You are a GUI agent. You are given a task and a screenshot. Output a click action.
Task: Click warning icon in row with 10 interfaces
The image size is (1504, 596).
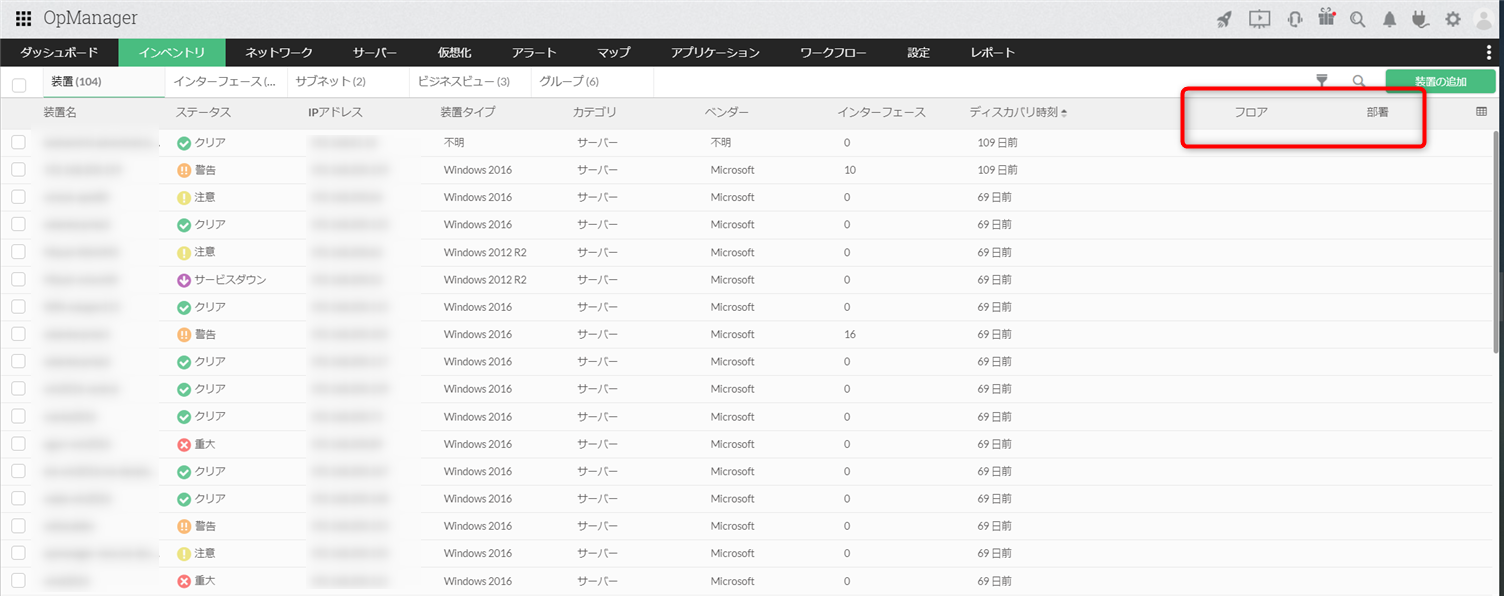pyautogui.click(x=184, y=170)
